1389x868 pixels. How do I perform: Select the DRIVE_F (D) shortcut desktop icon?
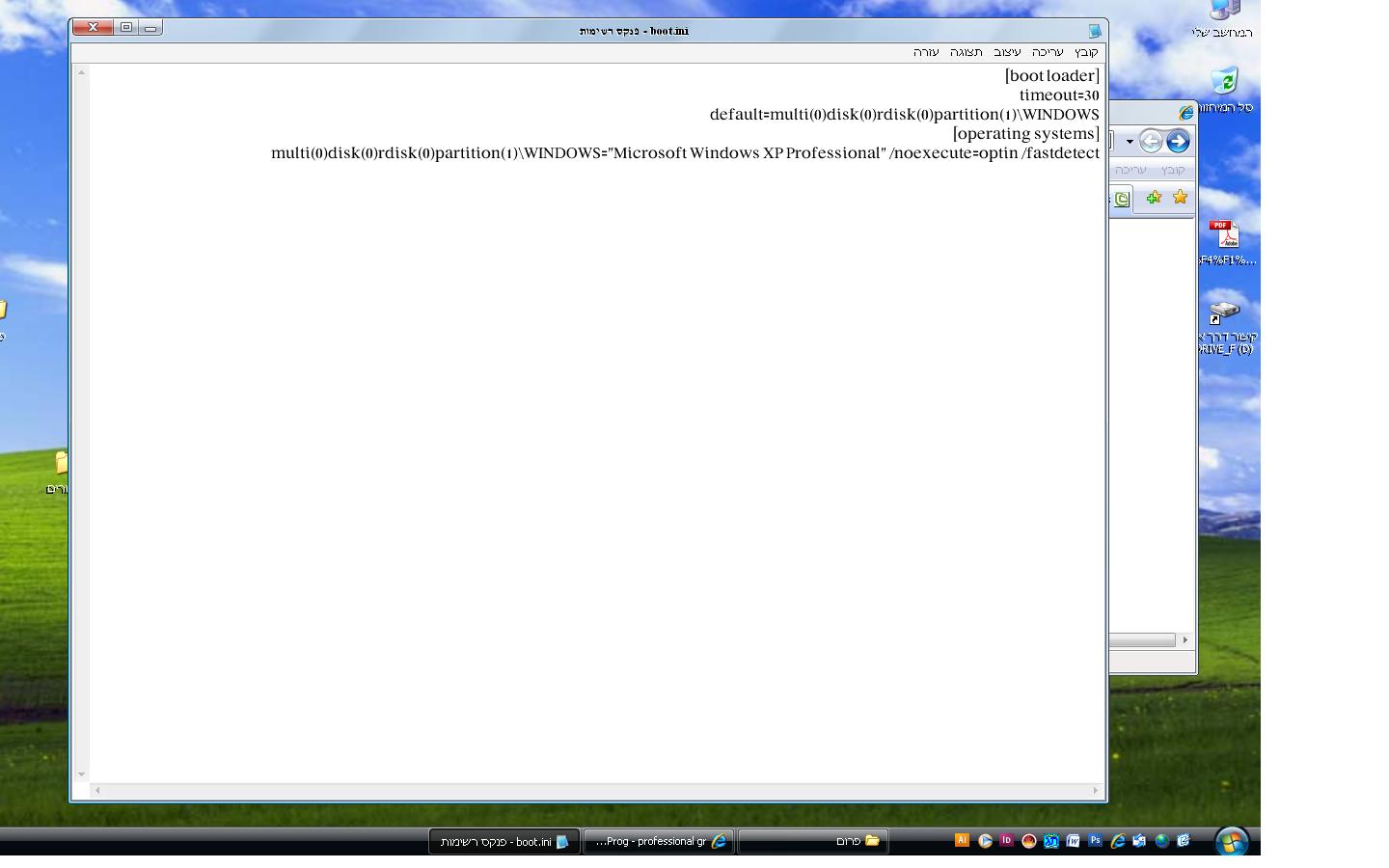coord(1226,329)
